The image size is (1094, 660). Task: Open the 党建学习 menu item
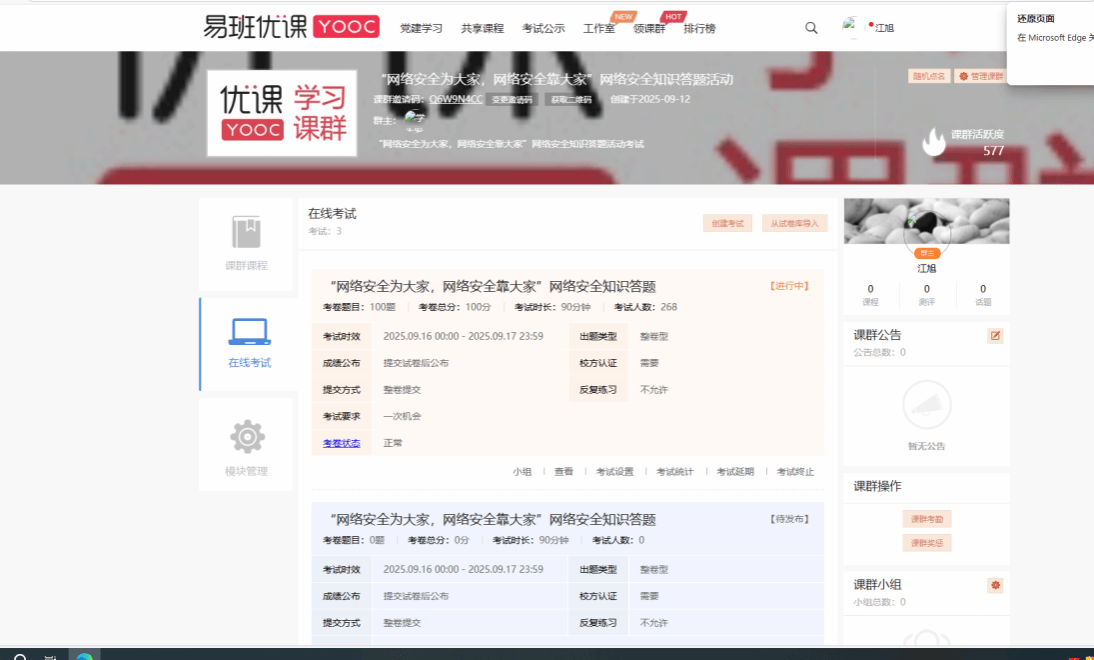[x=421, y=29]
